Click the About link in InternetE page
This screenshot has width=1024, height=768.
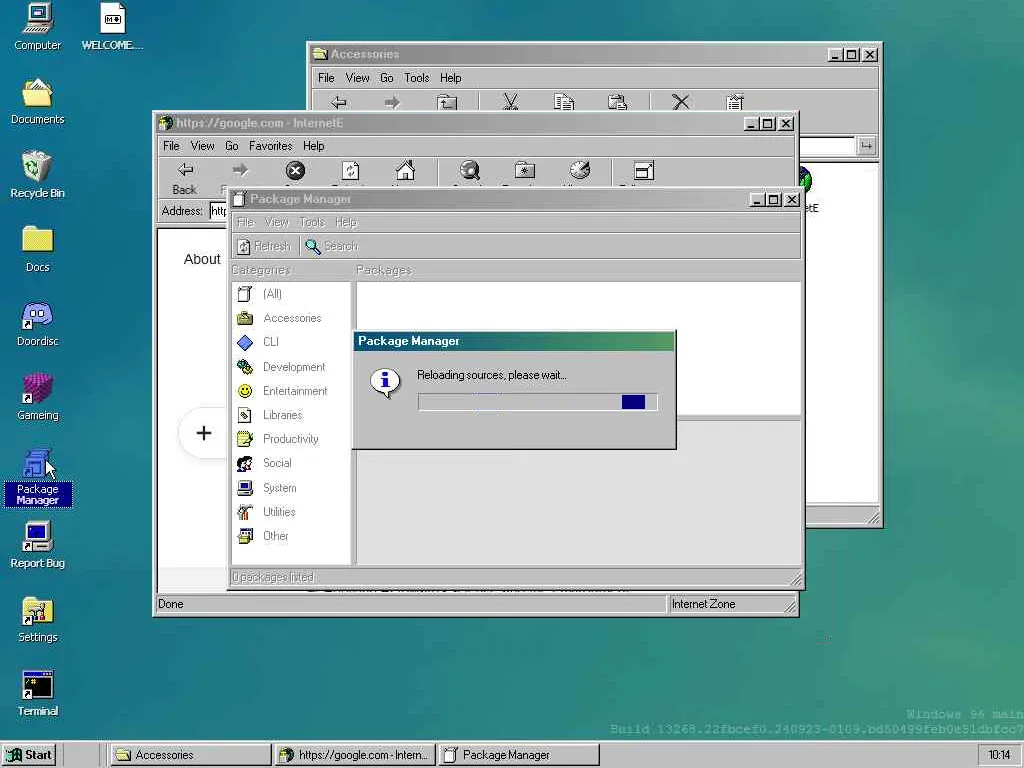pos(202,259)
